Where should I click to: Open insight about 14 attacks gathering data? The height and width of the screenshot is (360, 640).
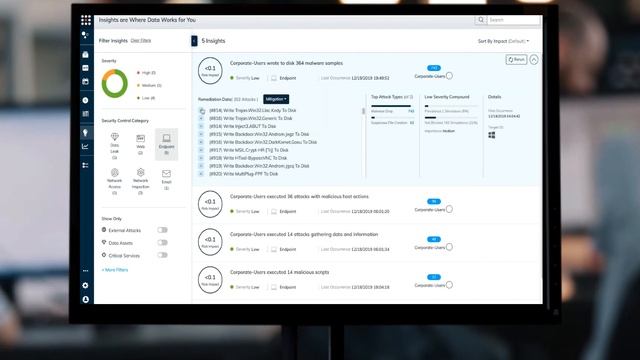(304, 234)
